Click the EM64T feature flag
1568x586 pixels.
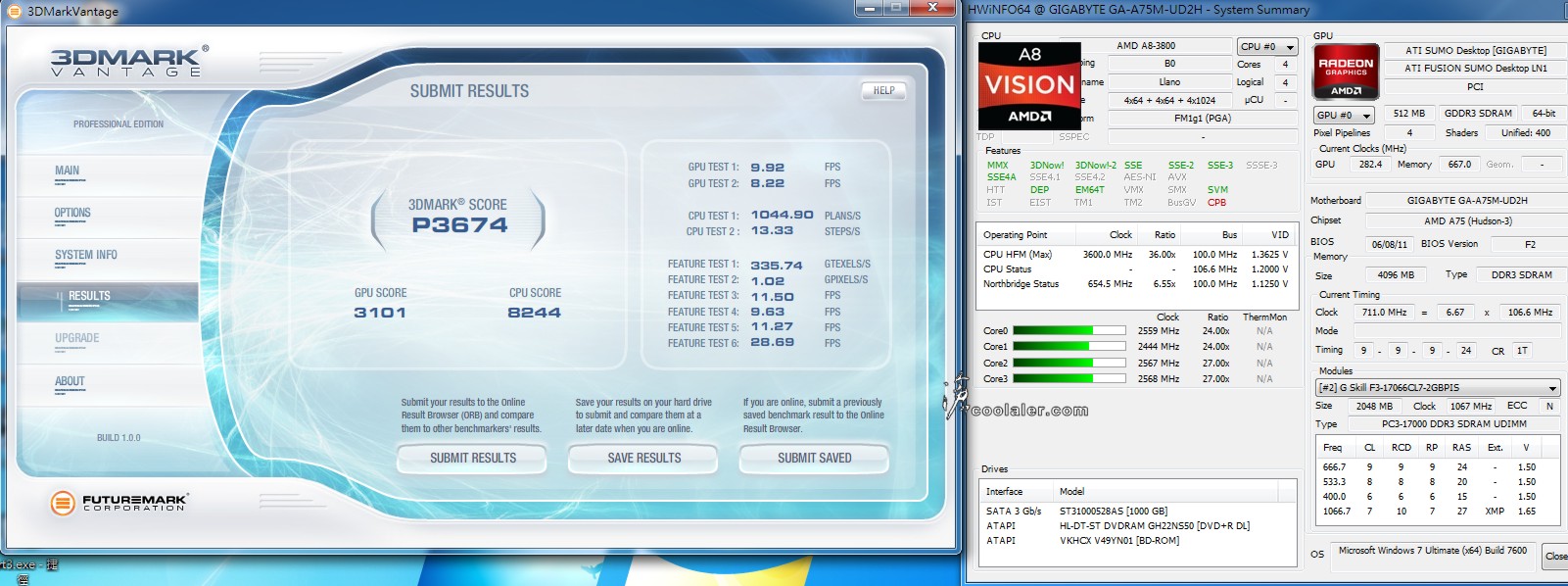coord(1089,190)
